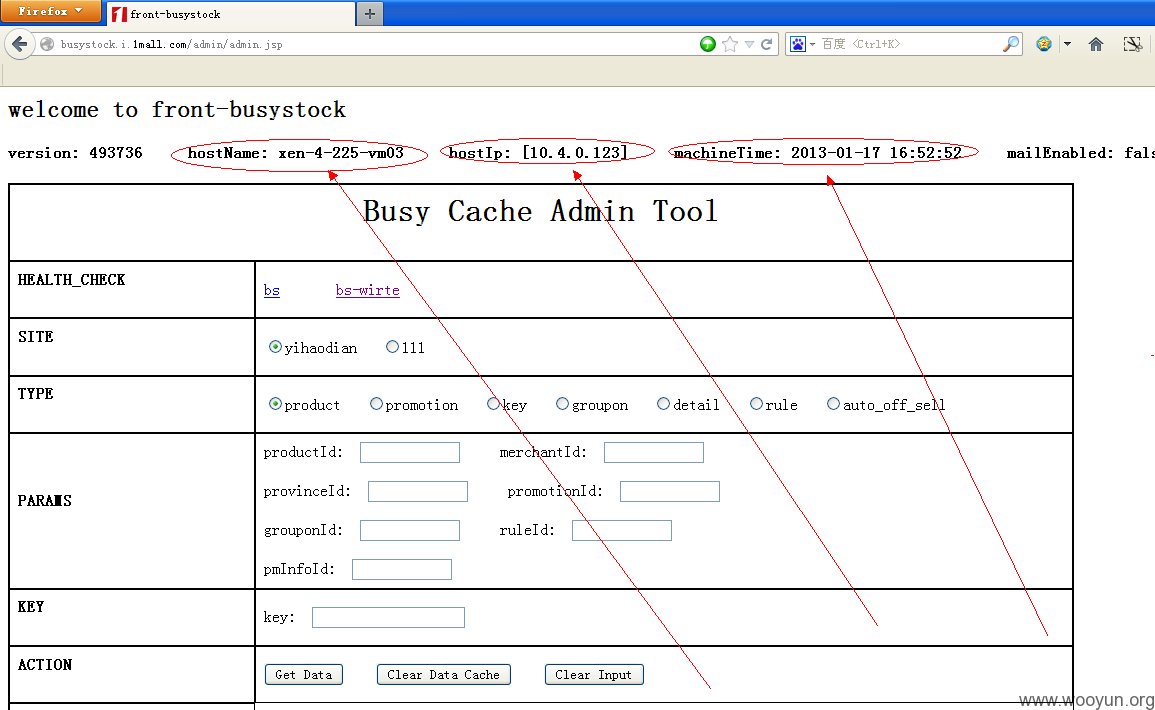Open the bs health check link
Screen dimensions: 1155x710
pyautogui.click(x=272, y=290)
